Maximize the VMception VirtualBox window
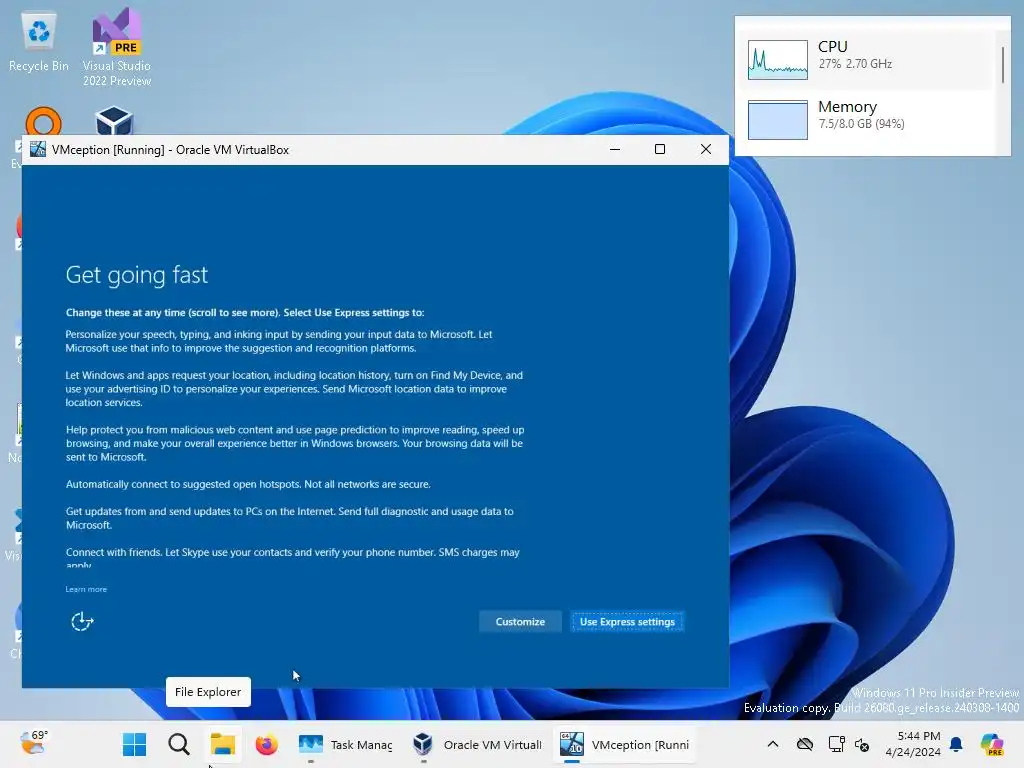The width and height of the screenshot is (1024, 768). coord(660,150)
